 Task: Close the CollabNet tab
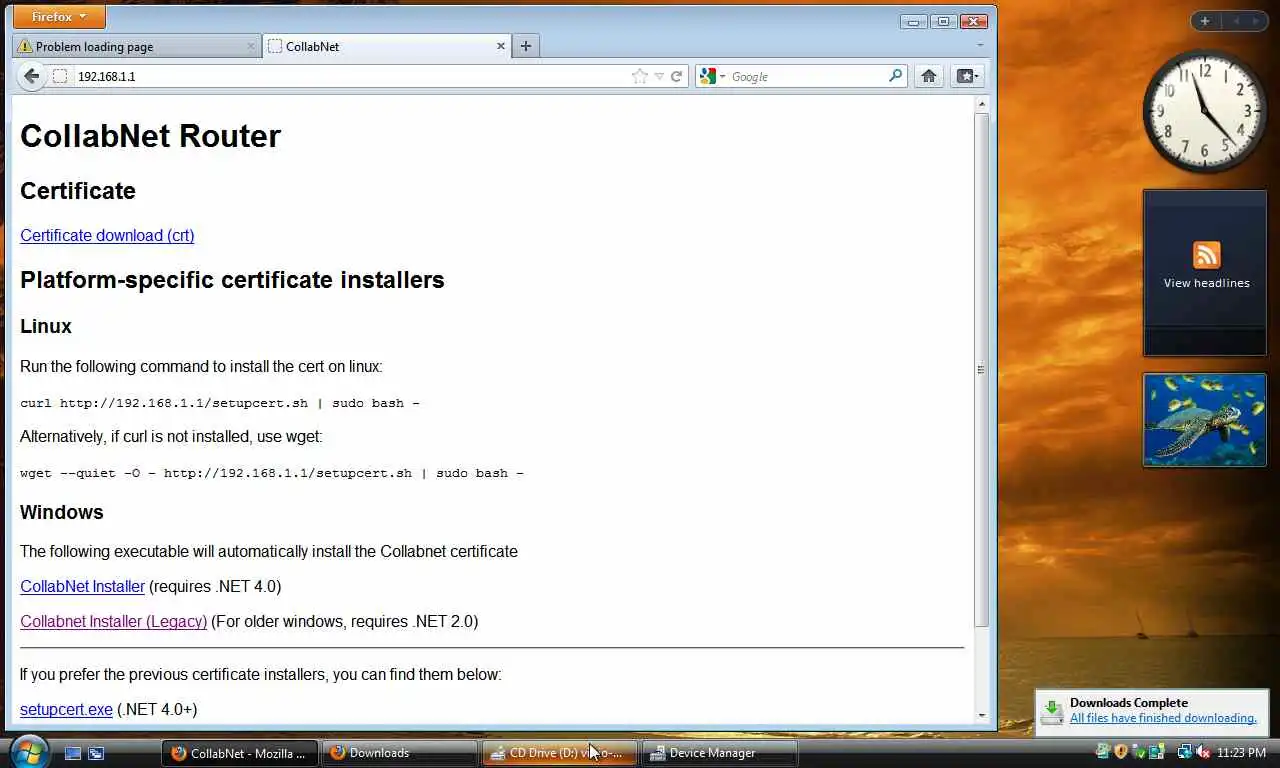pos(502,46)
